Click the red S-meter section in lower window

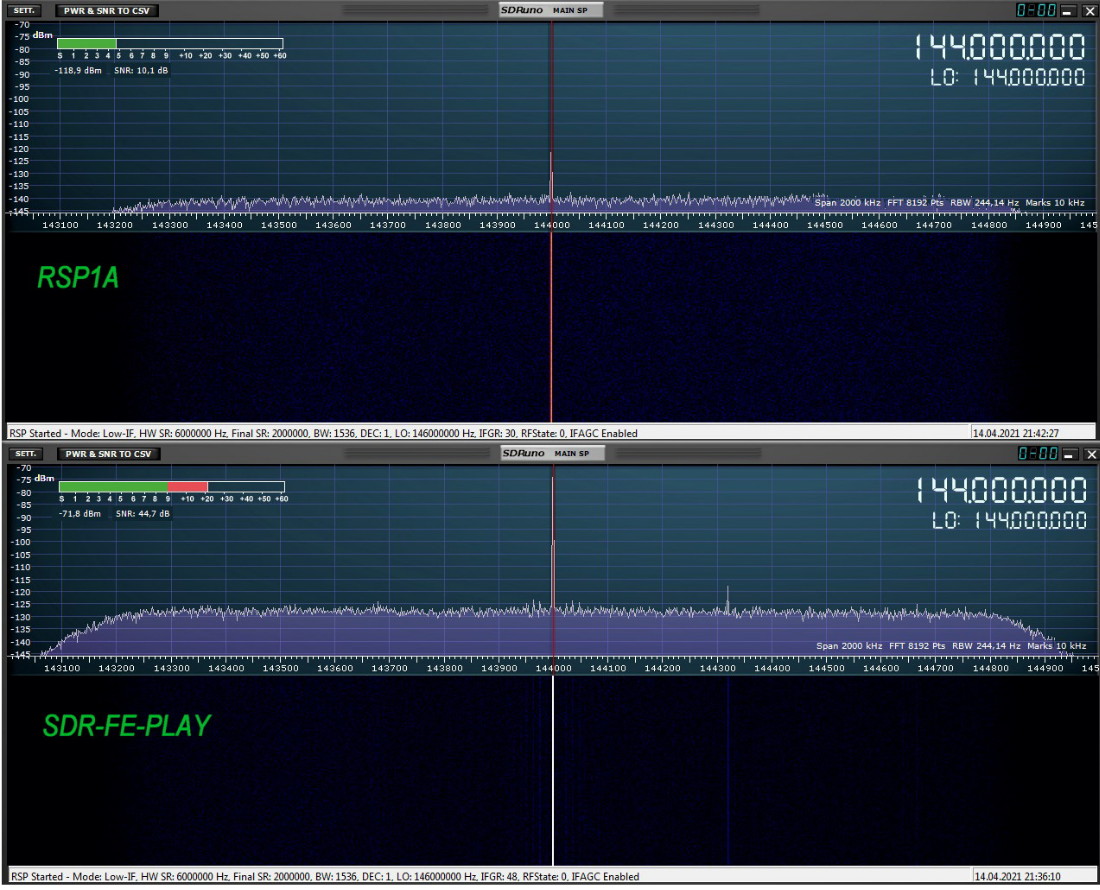click(187, 487)
